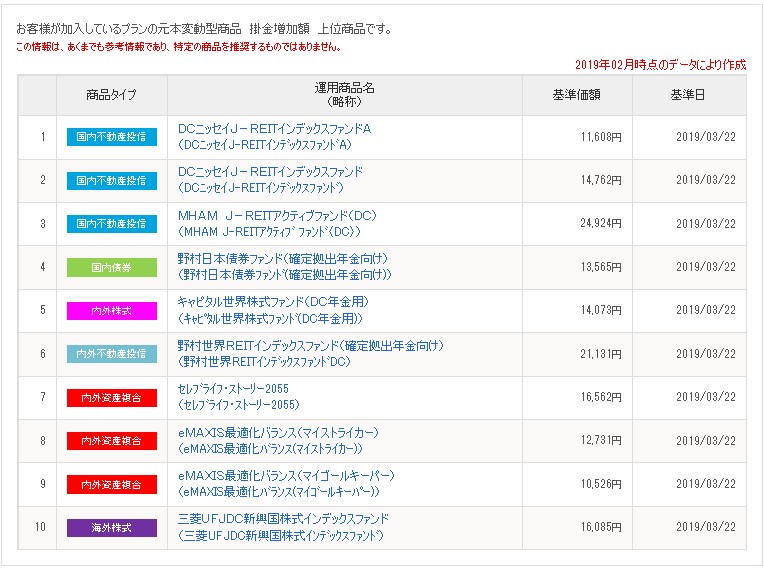
Task: Select date 2019/03/22 in row 1
Action: point(706,137)
